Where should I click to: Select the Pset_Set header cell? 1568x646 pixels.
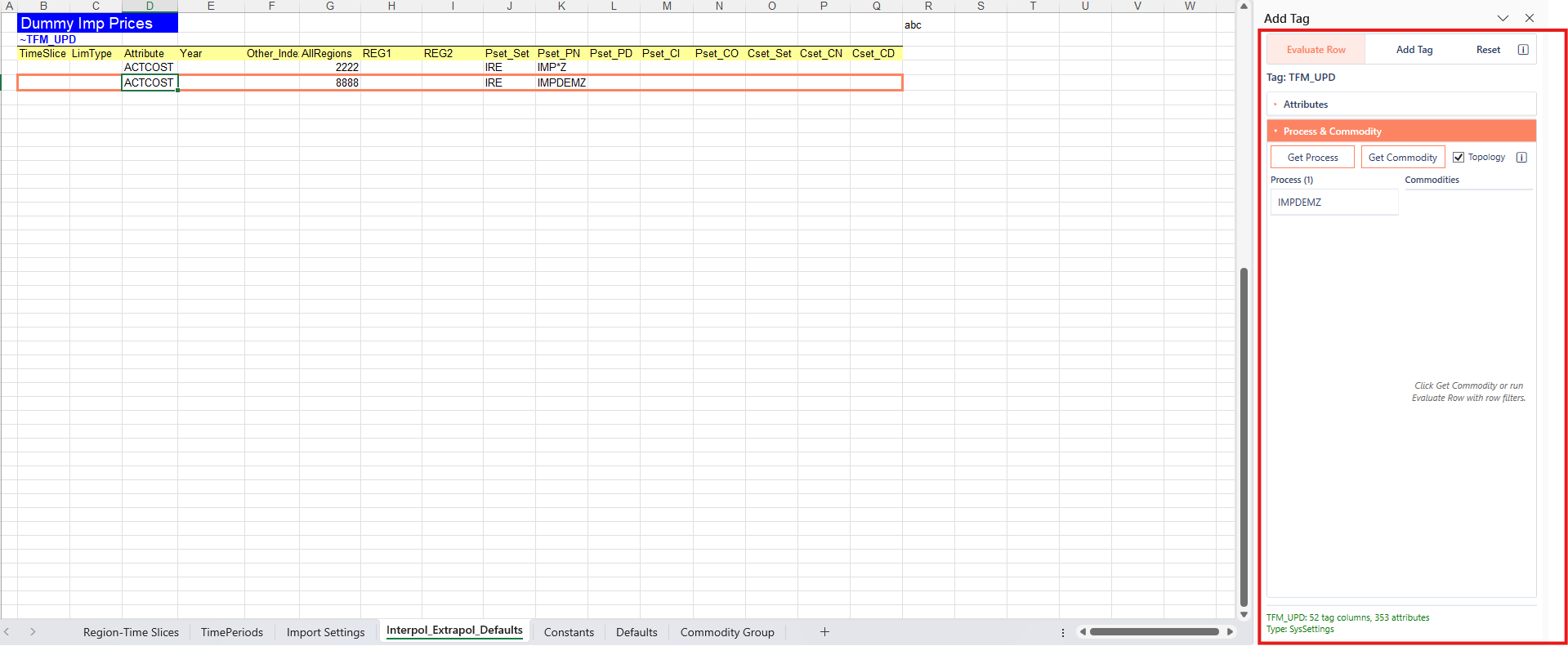[509, 53]
